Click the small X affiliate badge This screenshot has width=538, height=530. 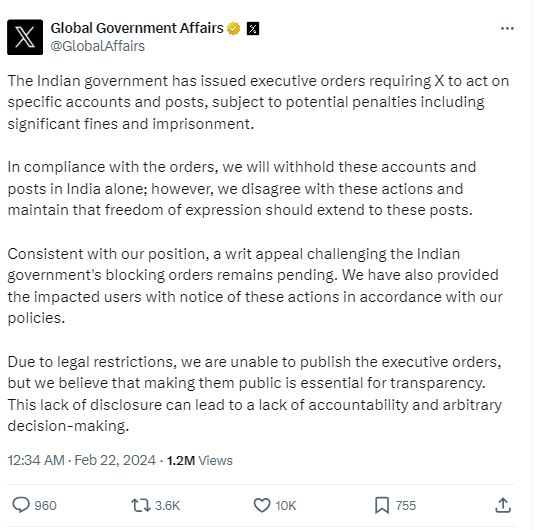[253, 28]
